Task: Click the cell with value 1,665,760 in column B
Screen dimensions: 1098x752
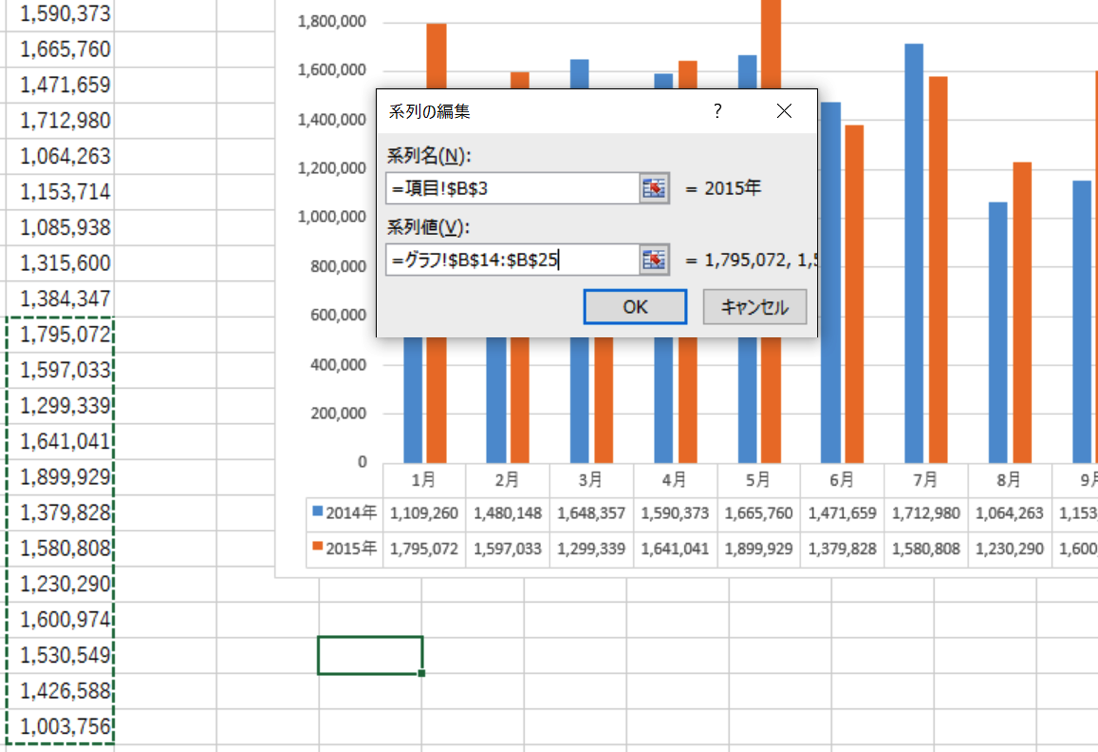Action: tap(60, 49)
